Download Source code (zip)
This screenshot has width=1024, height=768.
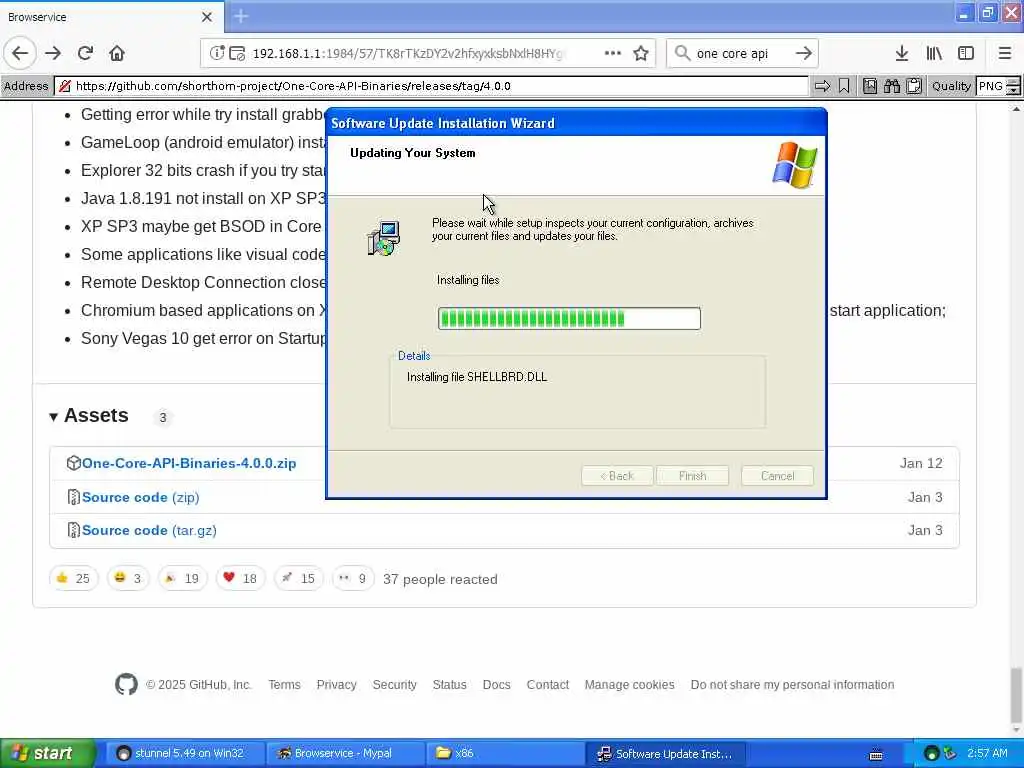[x=140, y=497]
